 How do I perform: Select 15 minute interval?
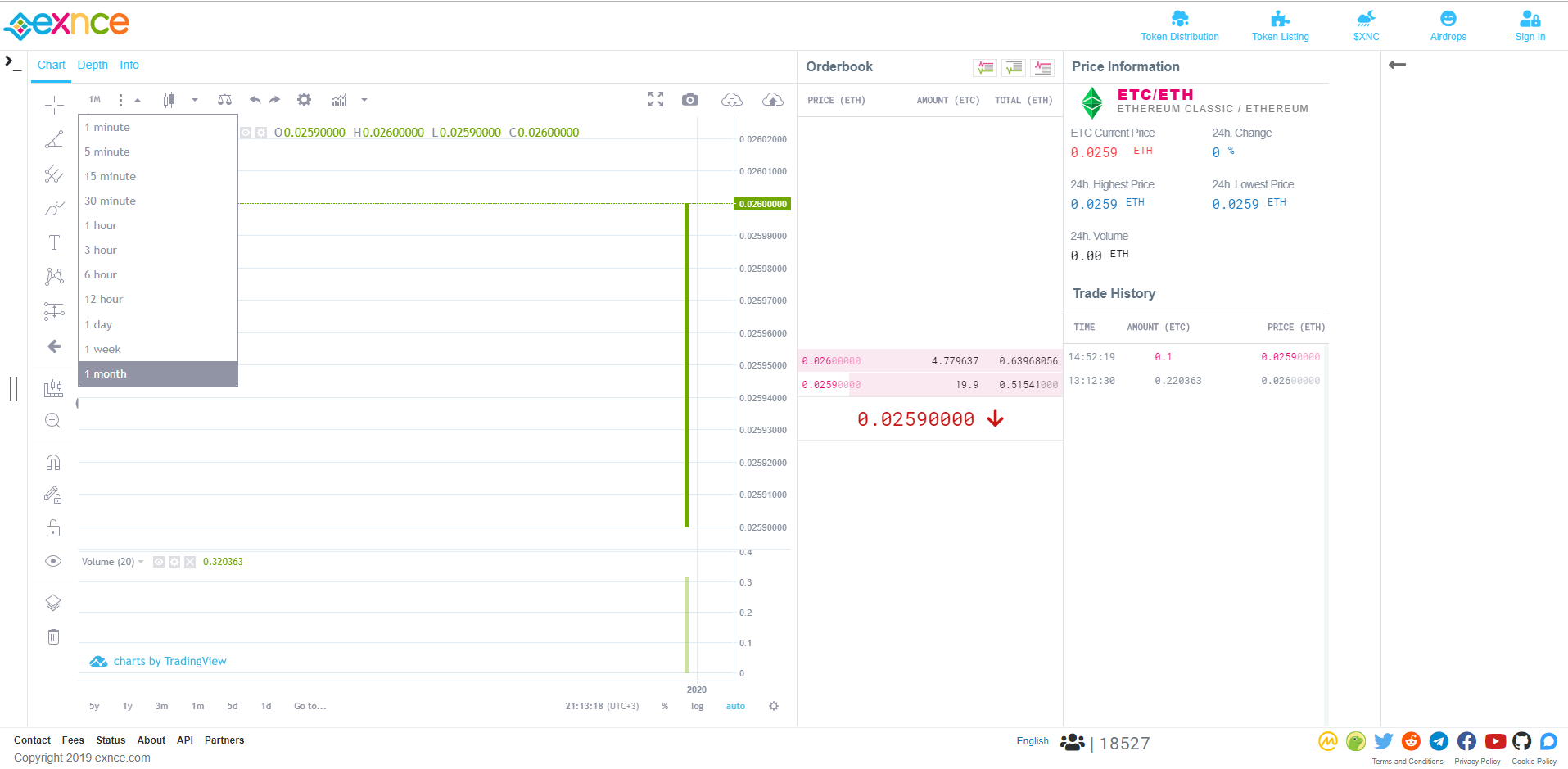click(158, 176)
